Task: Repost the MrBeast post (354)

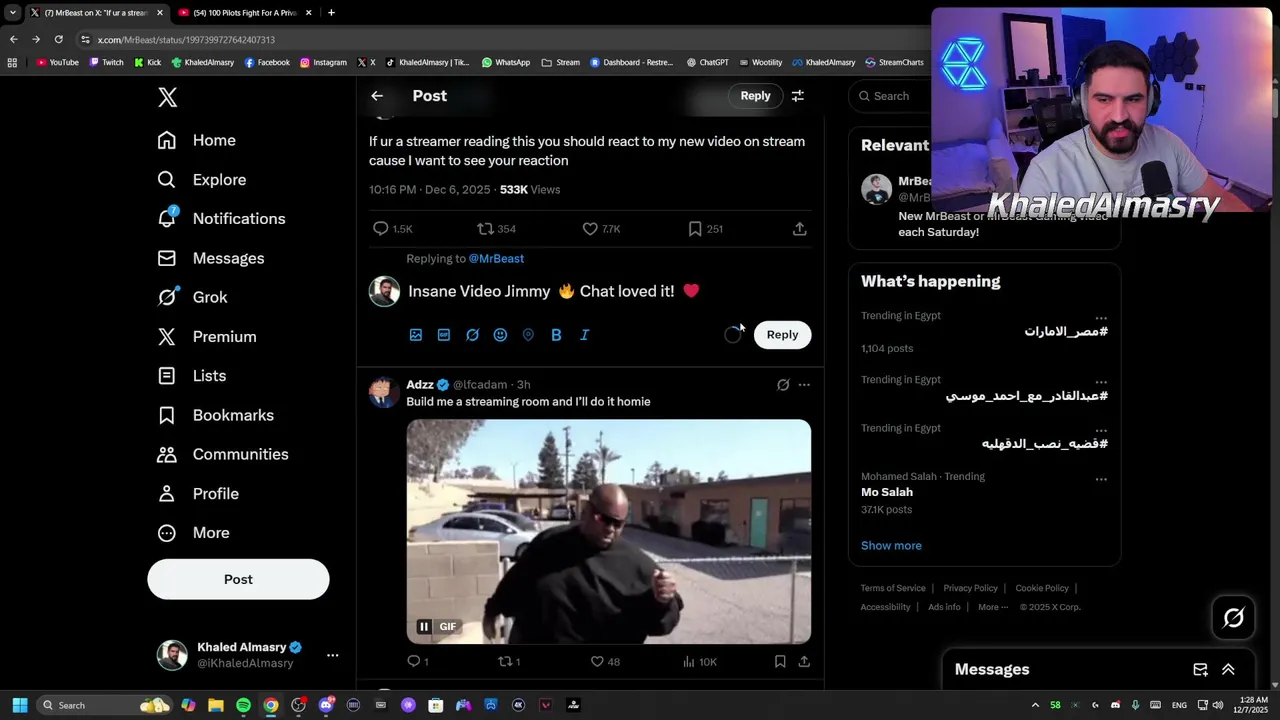Action: tap(486, 229)
